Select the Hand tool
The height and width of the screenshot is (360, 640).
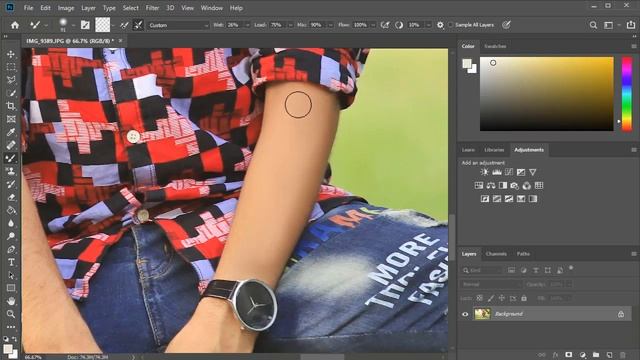[x=11, y=301]
